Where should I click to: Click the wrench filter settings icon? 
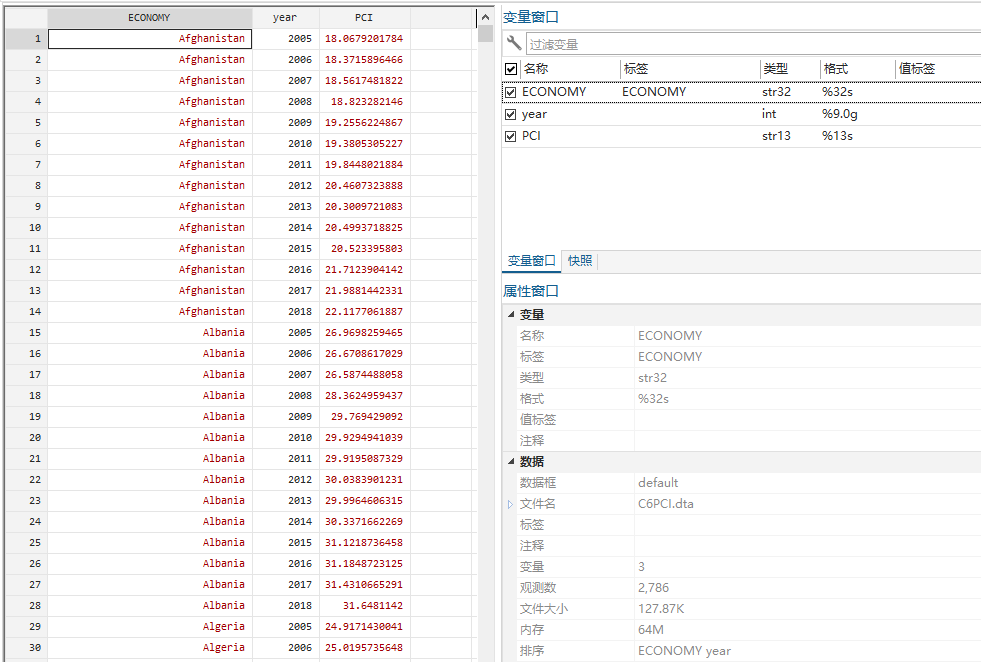514,43
